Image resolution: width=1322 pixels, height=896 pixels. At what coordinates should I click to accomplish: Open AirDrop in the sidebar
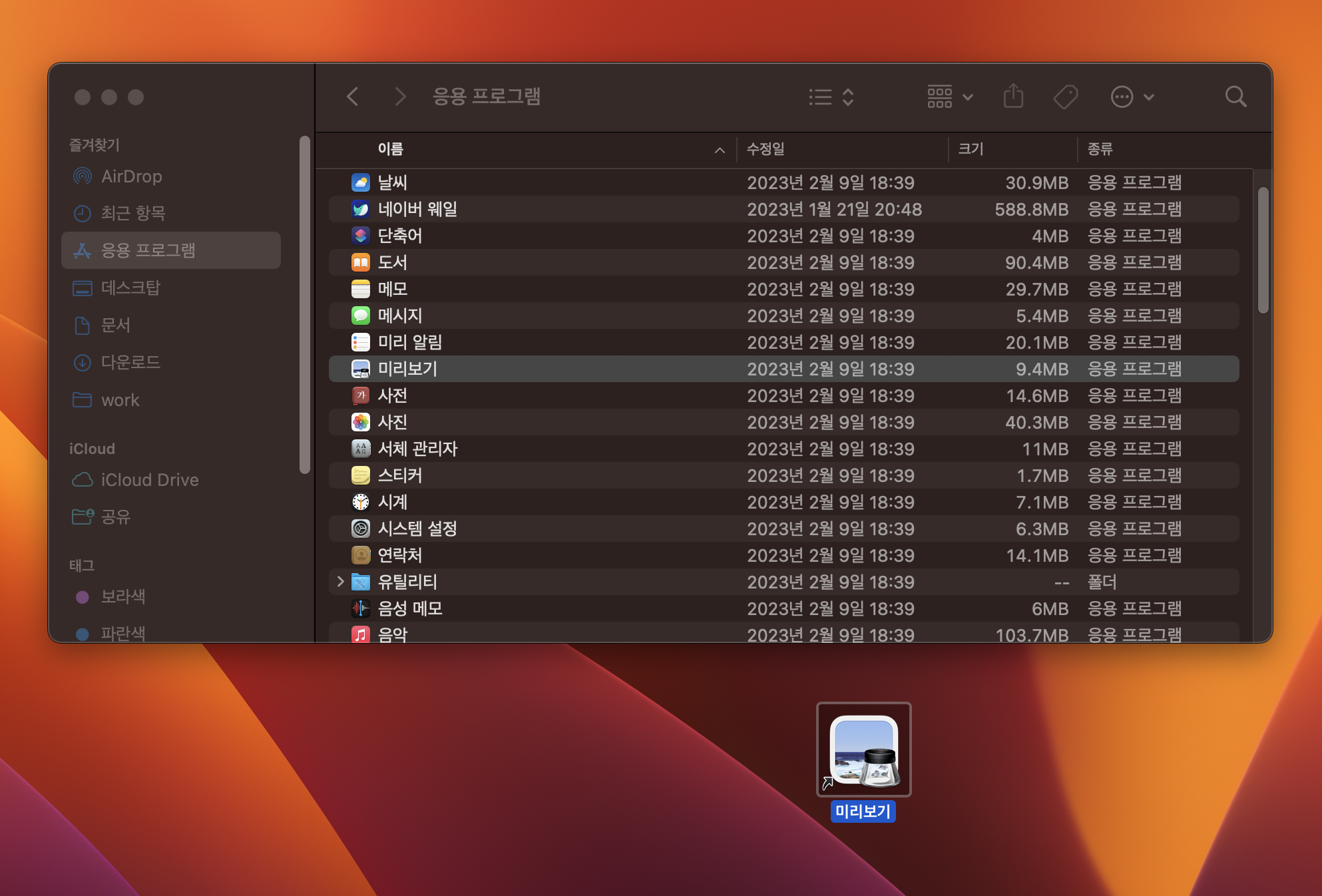pos(131,176)
